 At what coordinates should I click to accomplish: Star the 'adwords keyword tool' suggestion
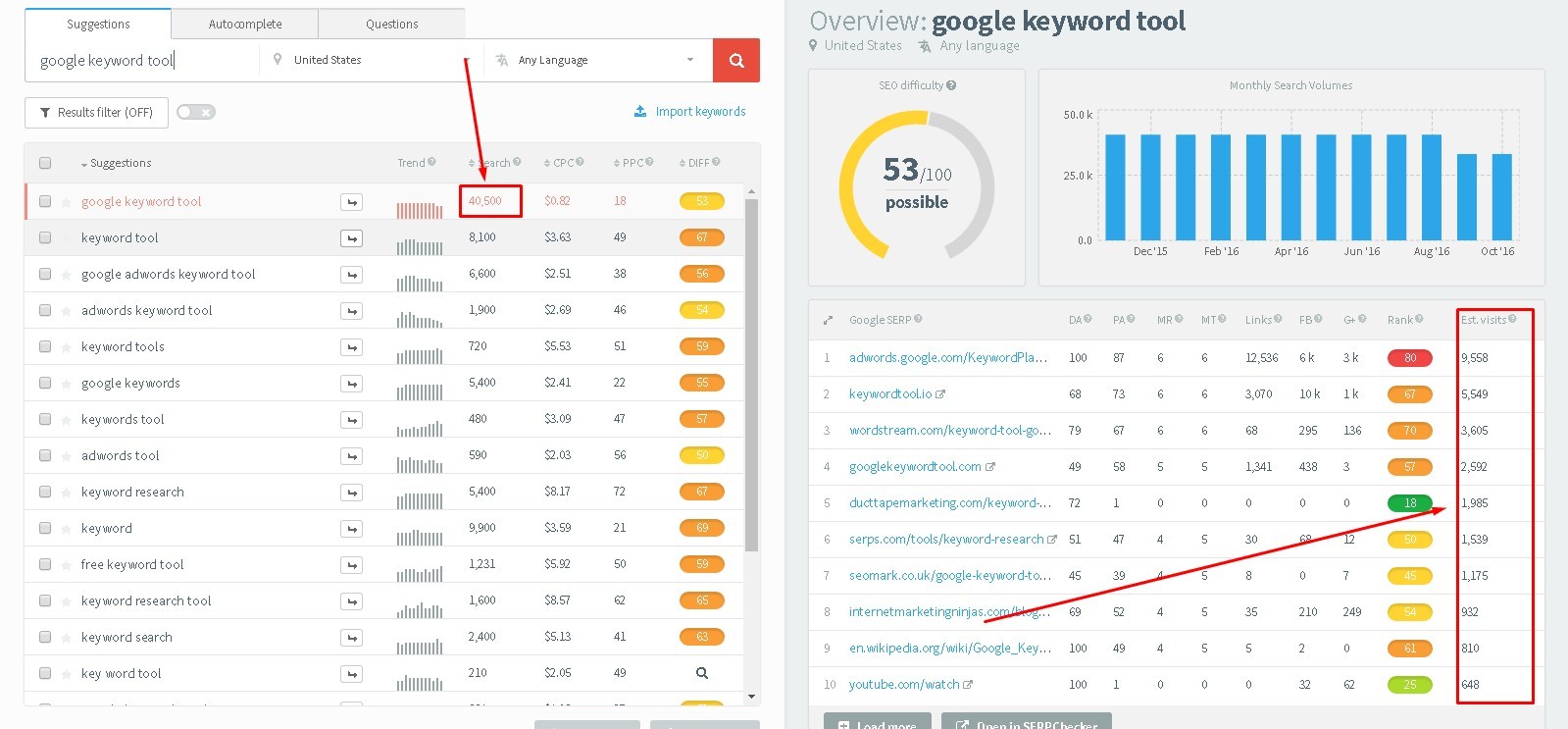tap(67, 311)
